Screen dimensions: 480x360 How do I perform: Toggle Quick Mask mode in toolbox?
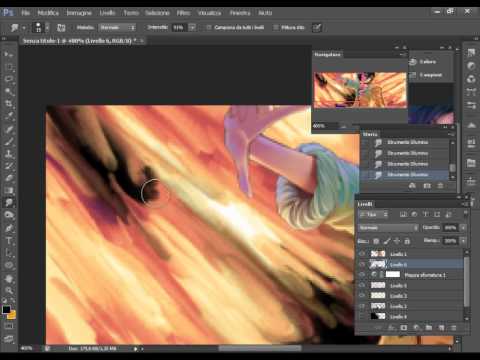coord(9,326)
